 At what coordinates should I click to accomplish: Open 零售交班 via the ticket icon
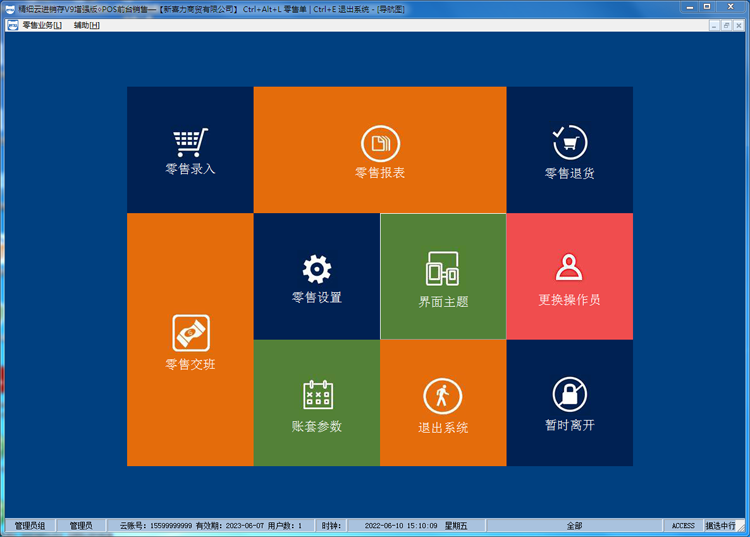(x=190, y=333)
